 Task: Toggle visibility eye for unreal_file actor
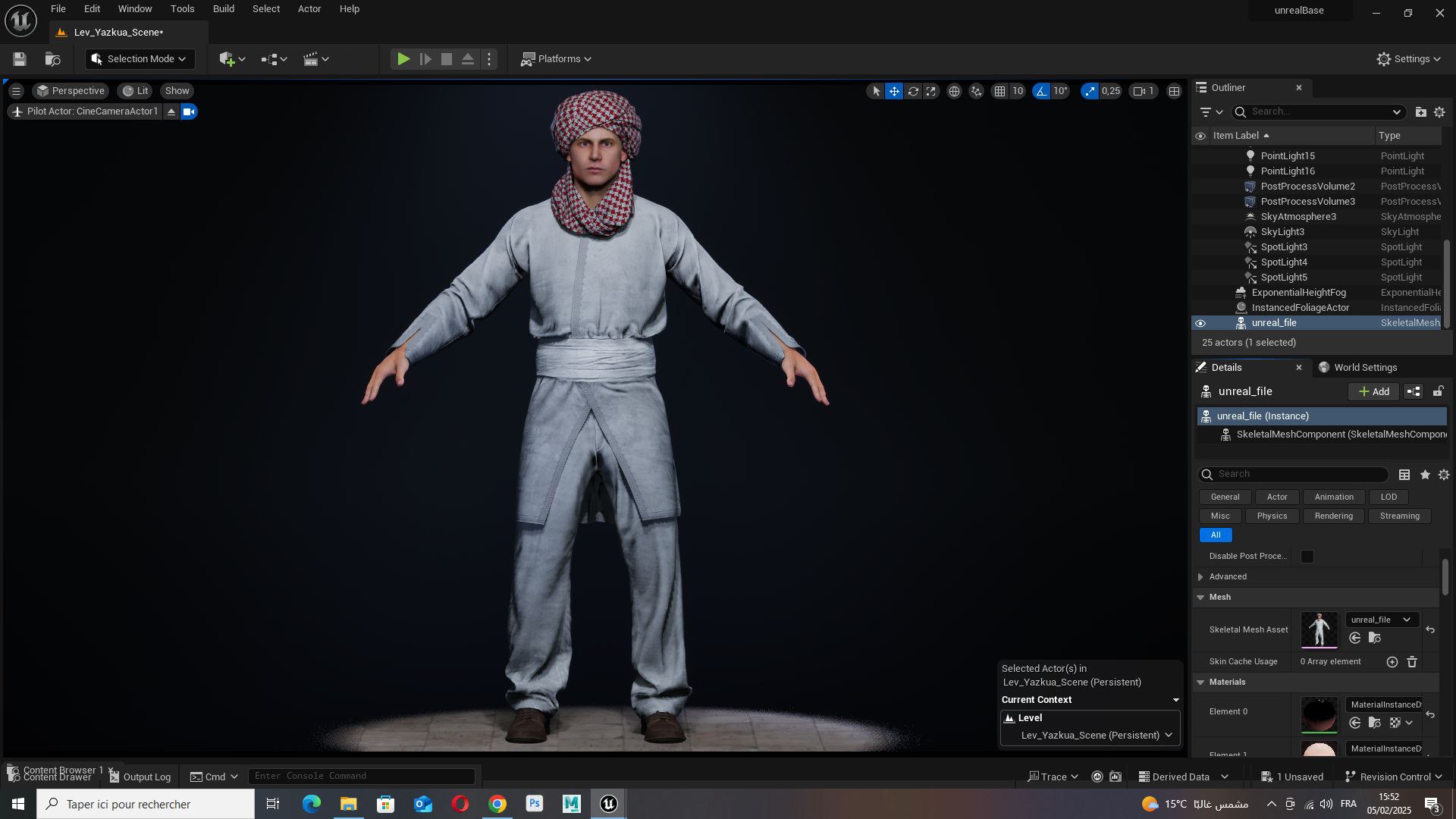click(1200, 324)
